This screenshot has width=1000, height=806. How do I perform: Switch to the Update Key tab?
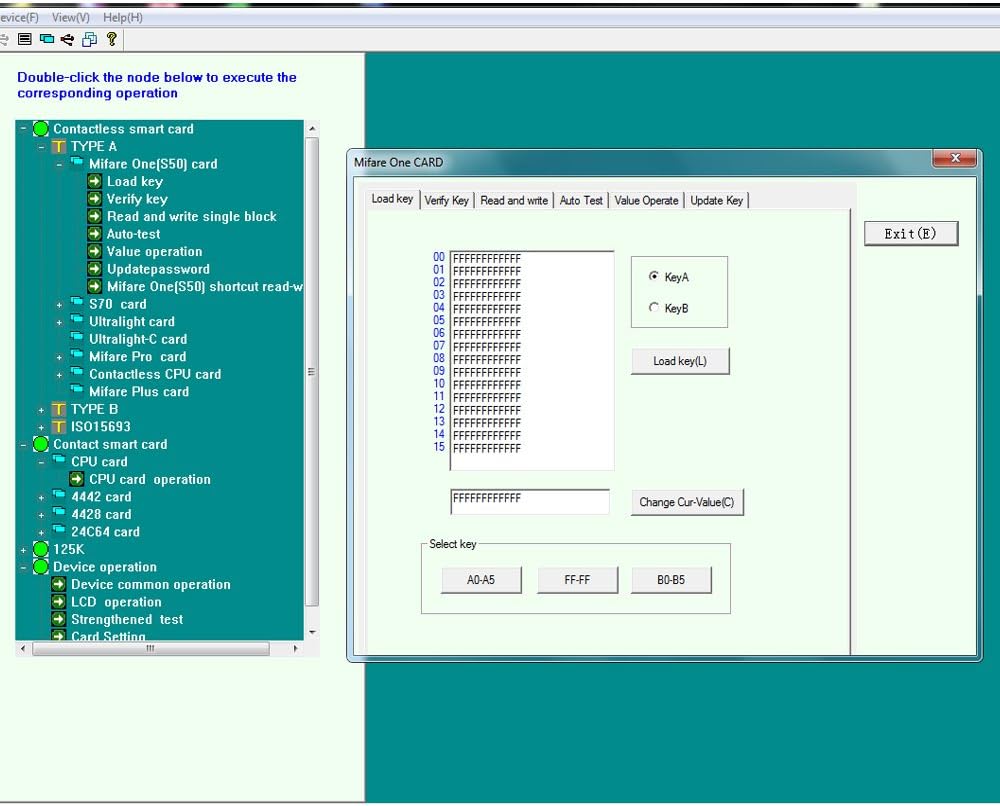point(717,200)
